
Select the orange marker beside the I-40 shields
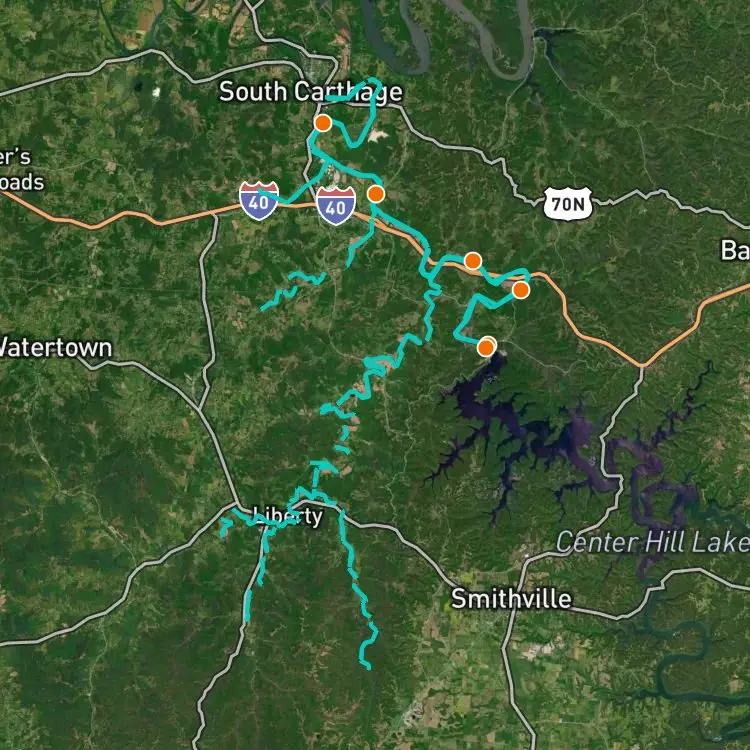tap(375, 194)
